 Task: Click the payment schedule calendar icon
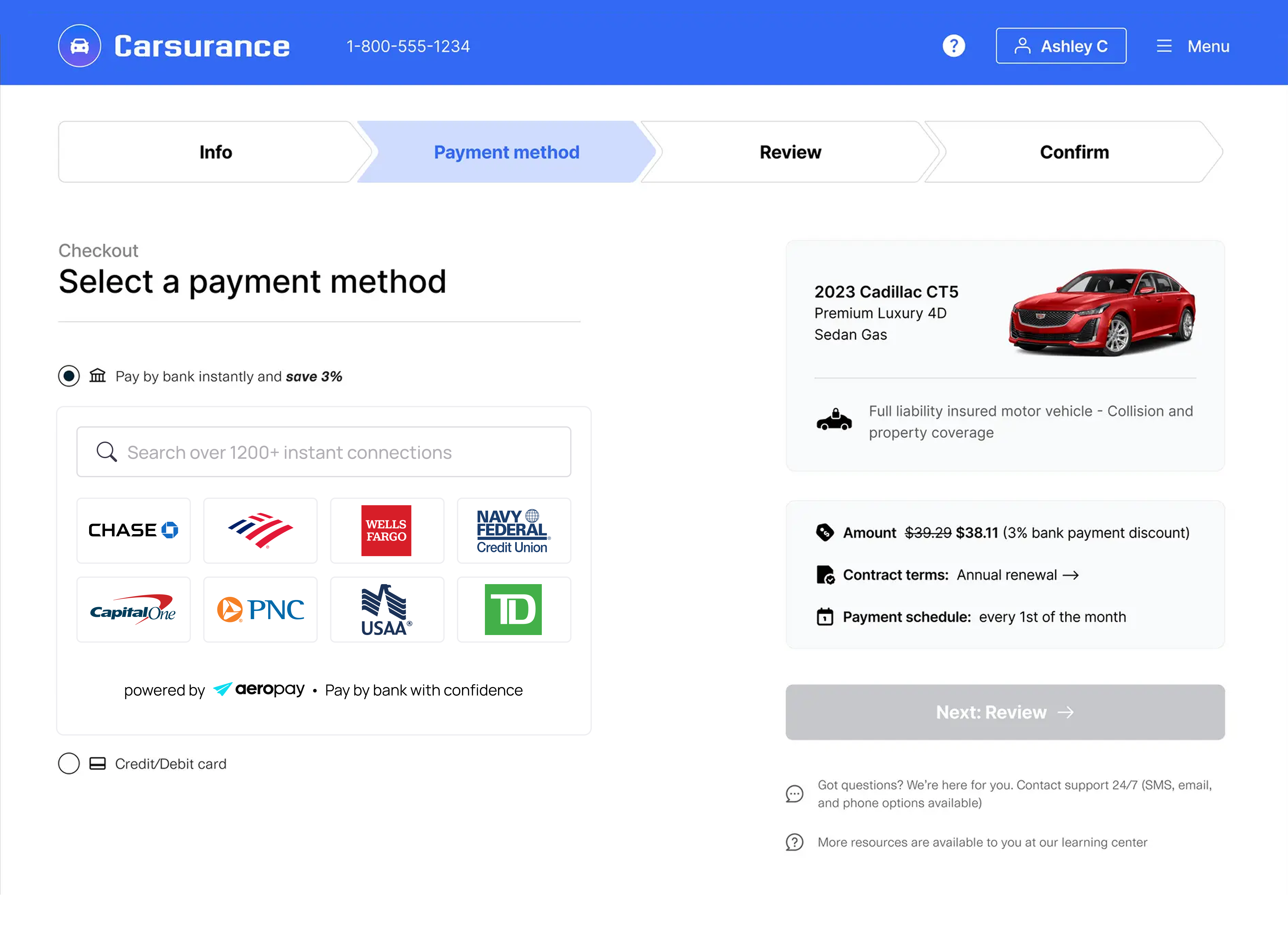[825, 617]
